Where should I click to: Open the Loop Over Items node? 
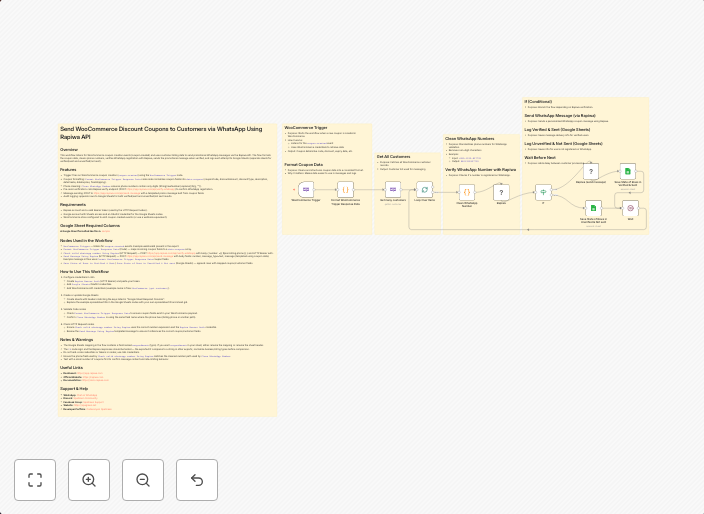[425, 190]
